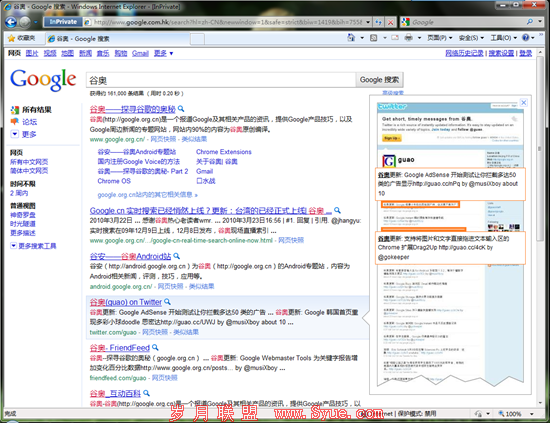The width and height of the screenshot is (550, 423).
Task: Click preview magnifier beside 谷奥- FriendFeed result
Action: click(x=155, y=347)
